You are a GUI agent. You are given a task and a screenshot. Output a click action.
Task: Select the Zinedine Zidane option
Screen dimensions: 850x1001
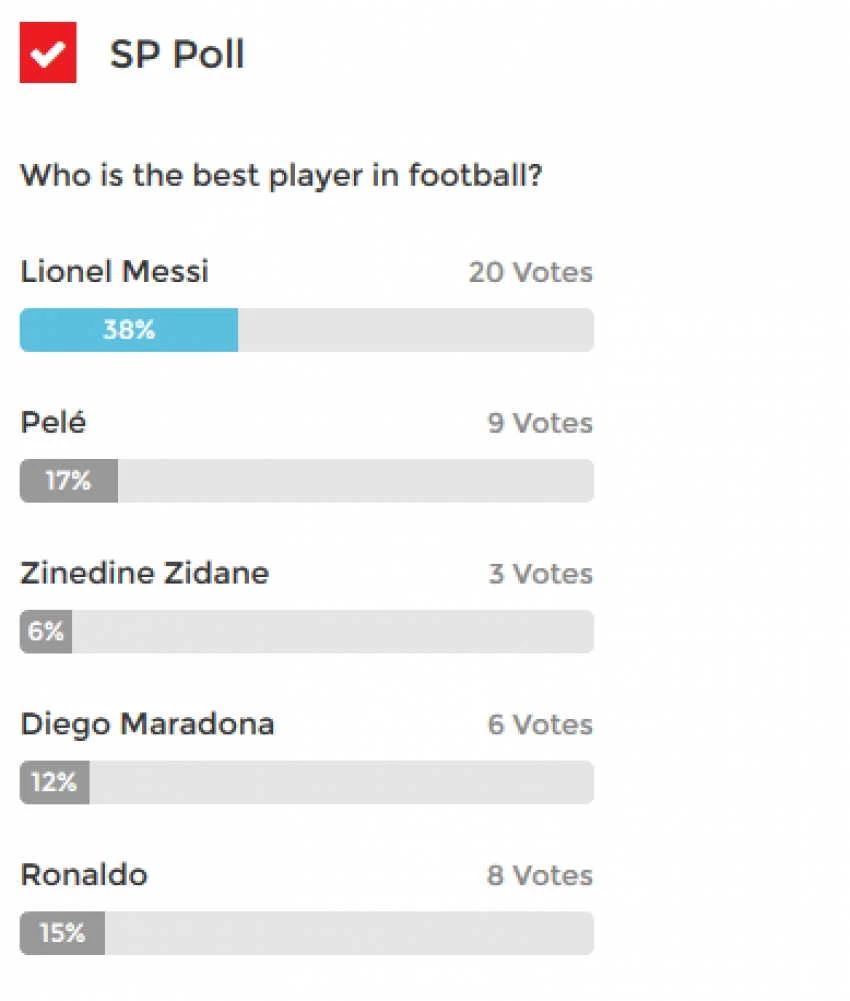point(145,573)
